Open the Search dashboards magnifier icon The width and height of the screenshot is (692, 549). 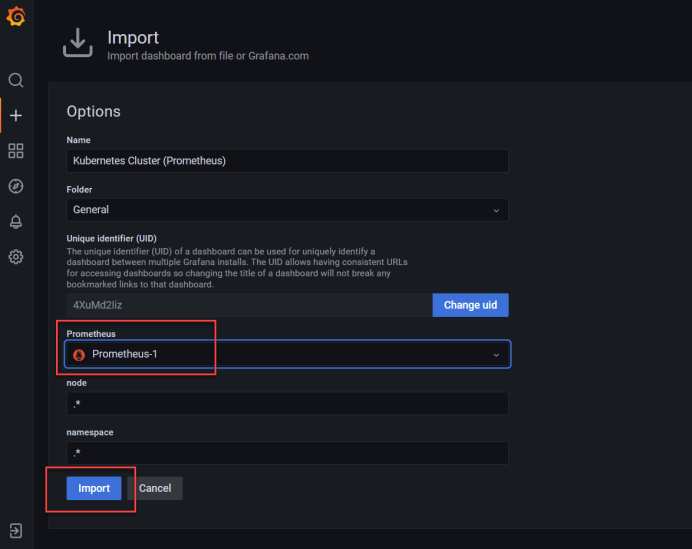click(16, 80)
